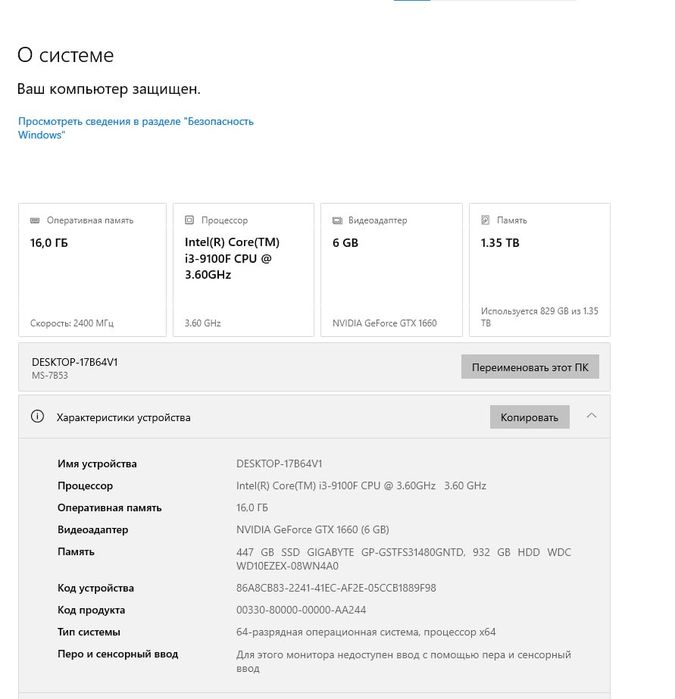
Task: Click the CPU icon in Процессор card
Action: click(x=189, y=220)
